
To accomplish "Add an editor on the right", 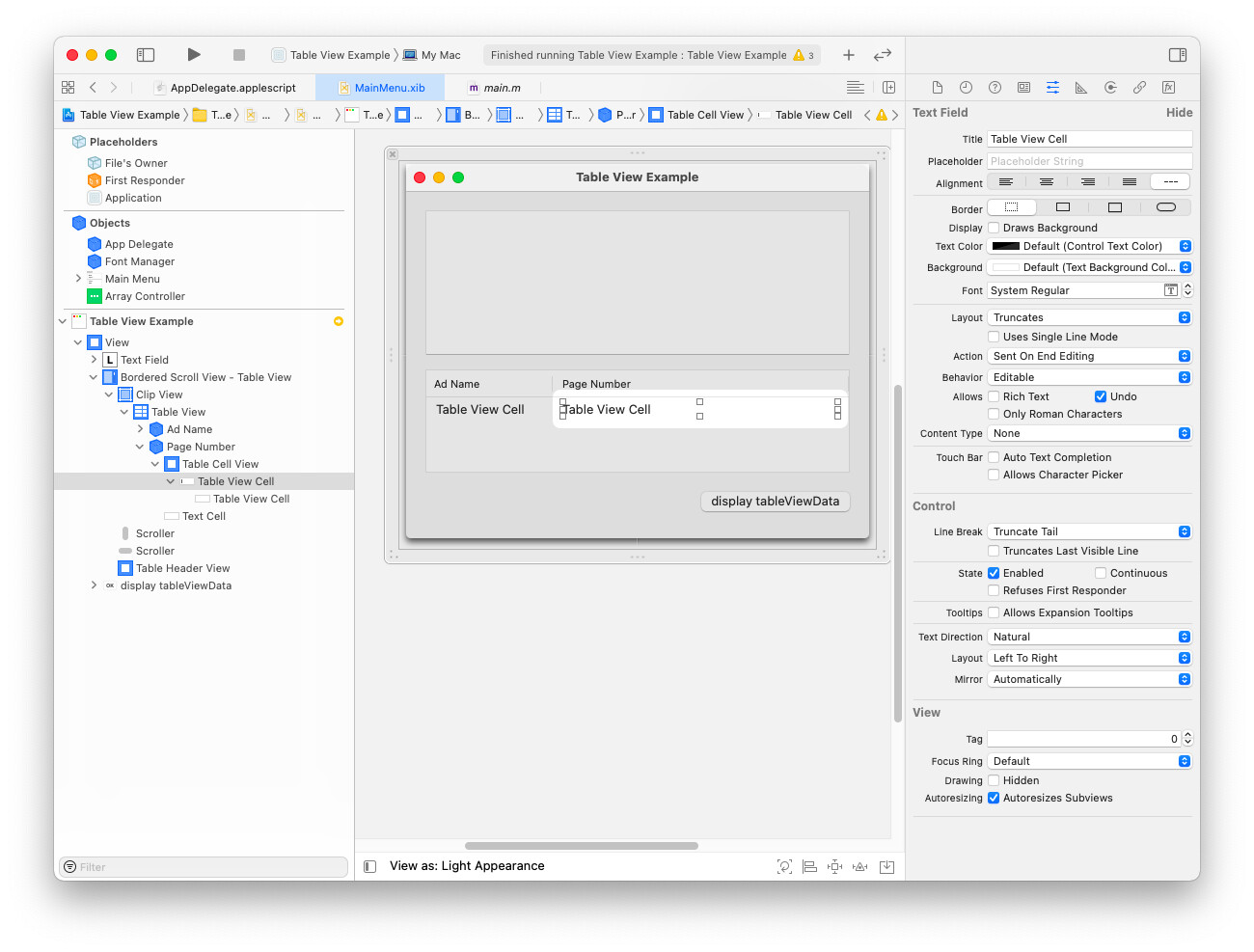I will point(888,87).
